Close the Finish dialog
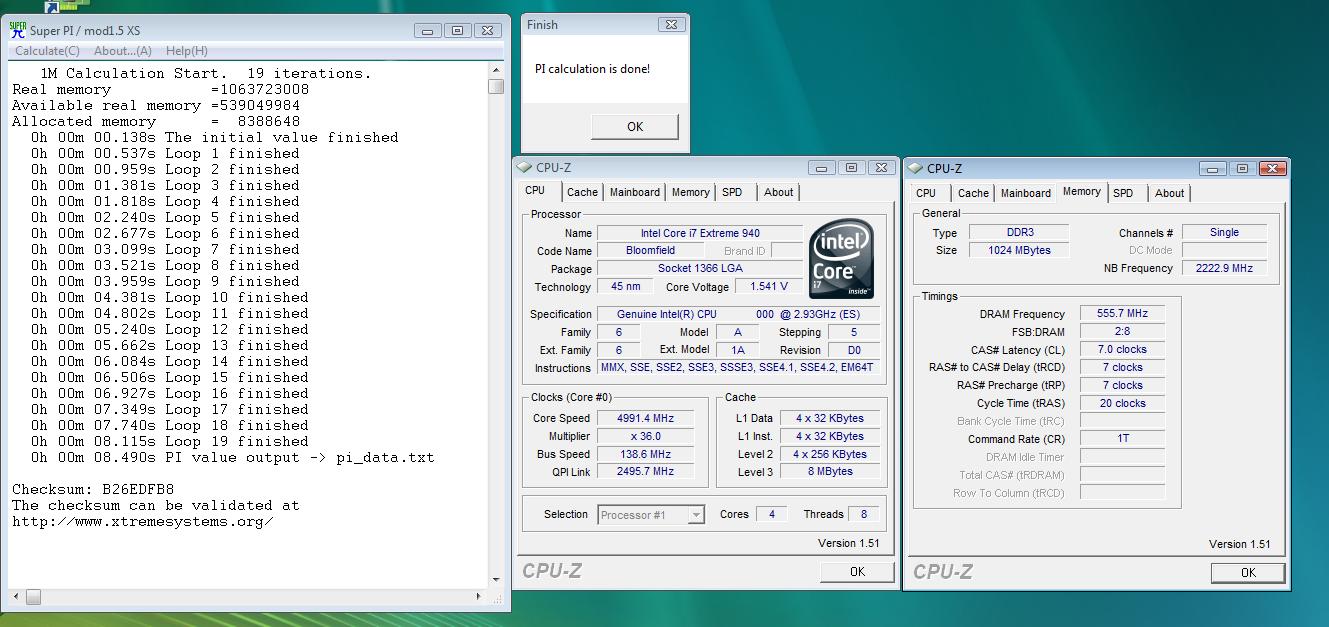 [671, 24]
